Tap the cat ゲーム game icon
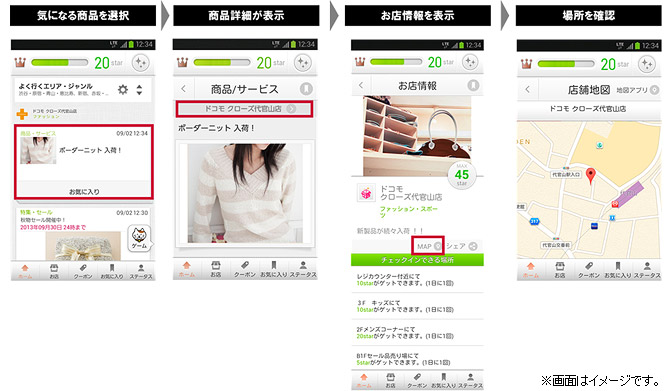The height and width of the screenshot is (391, 672). 139,238
